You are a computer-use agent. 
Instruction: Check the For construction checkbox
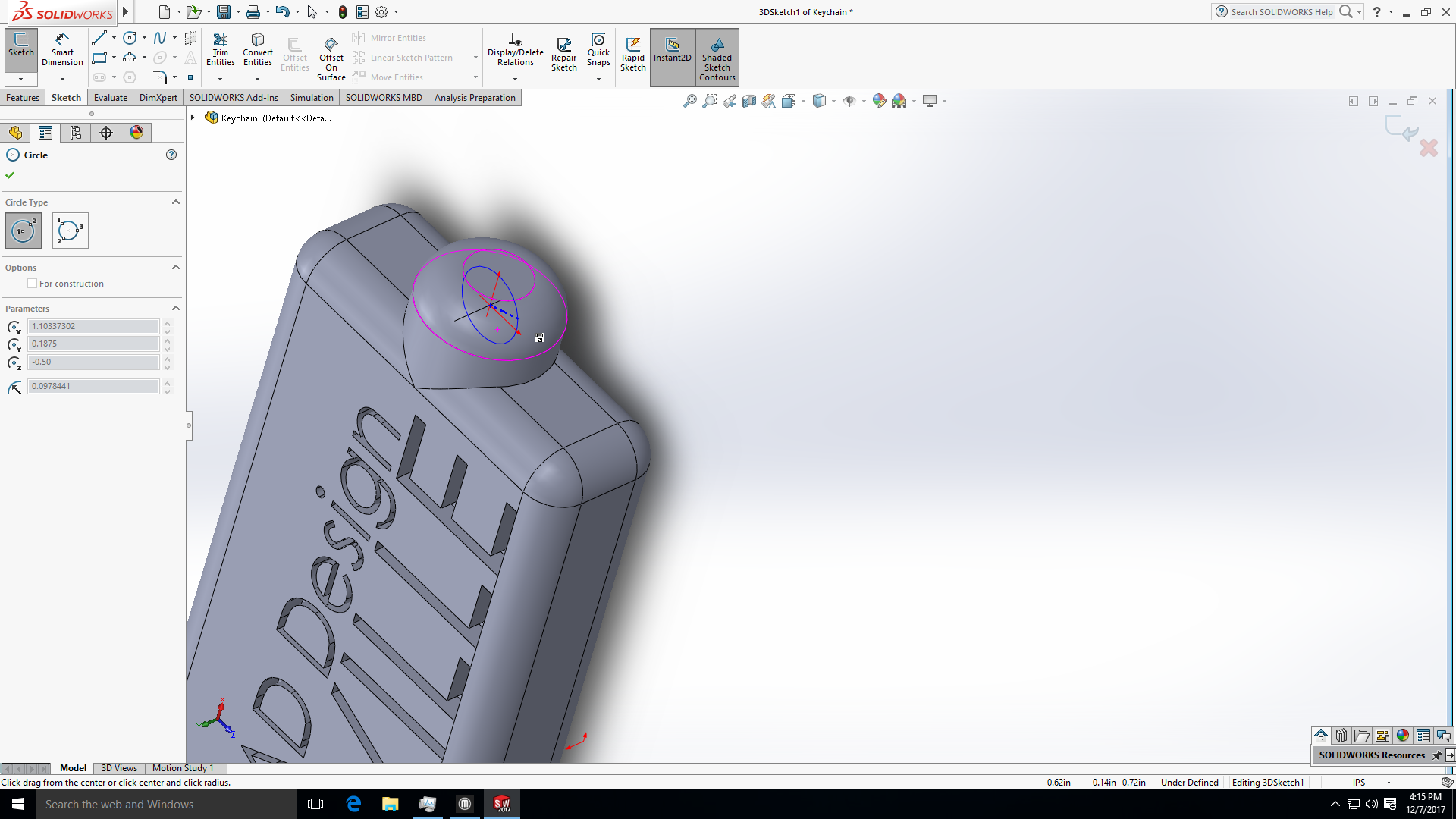[32, 283]
